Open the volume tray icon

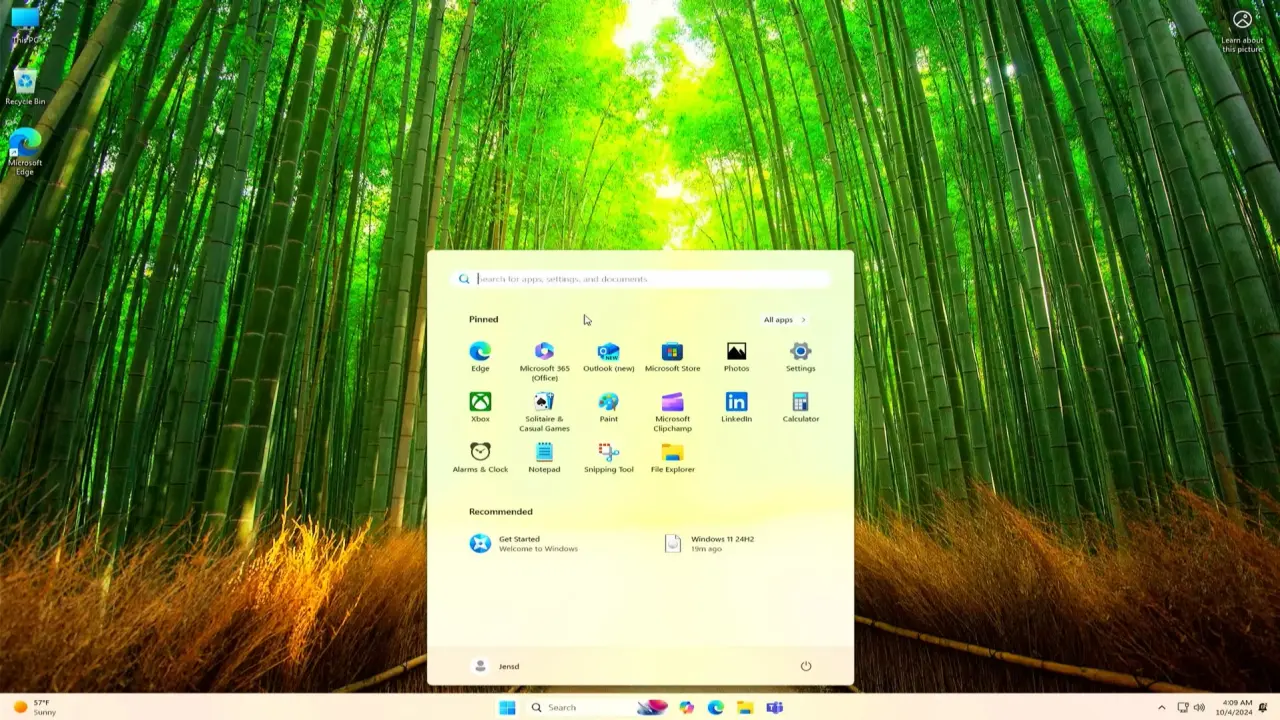tap(1199, 708)
